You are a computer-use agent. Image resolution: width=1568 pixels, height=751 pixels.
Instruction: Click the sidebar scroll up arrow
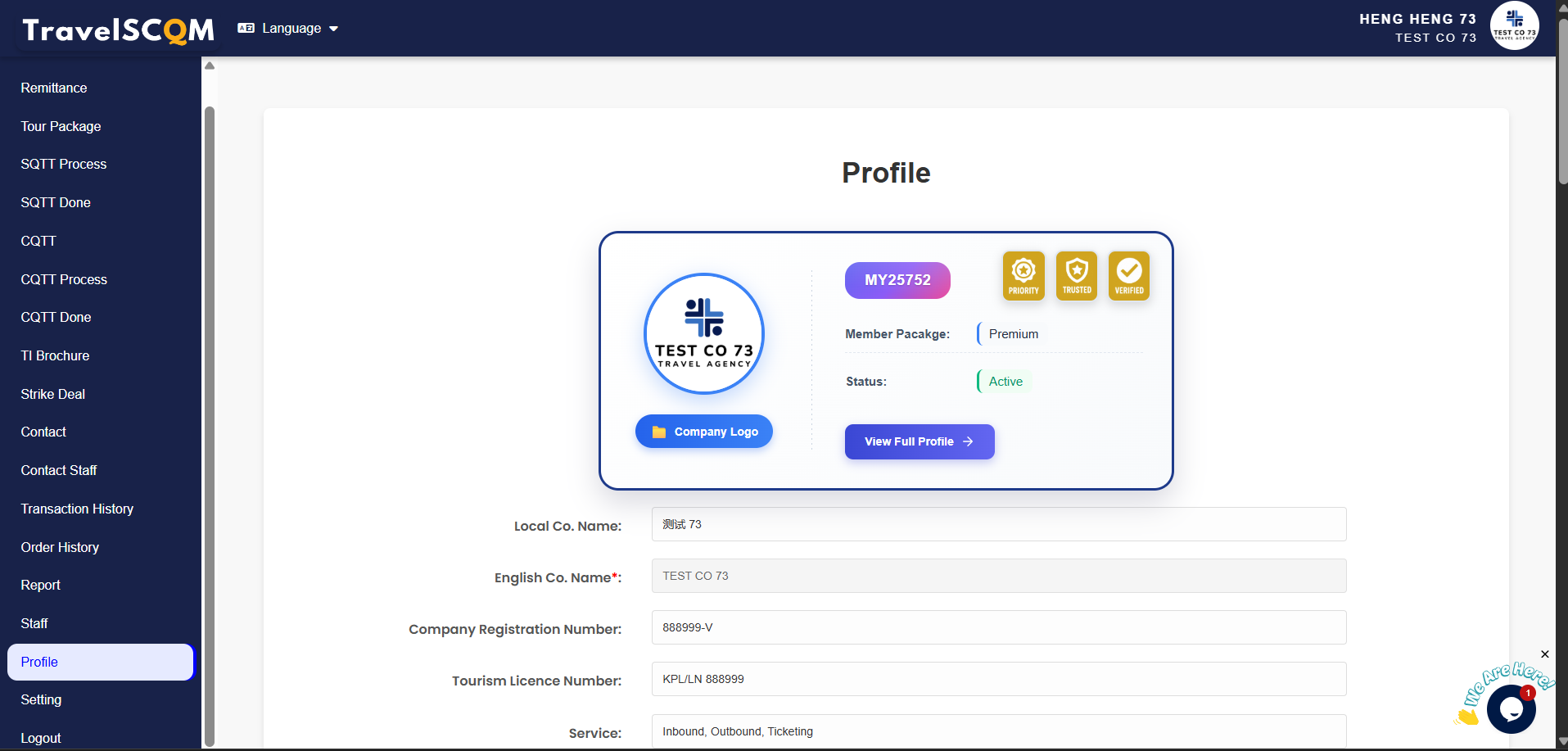[x=210, y=66]
